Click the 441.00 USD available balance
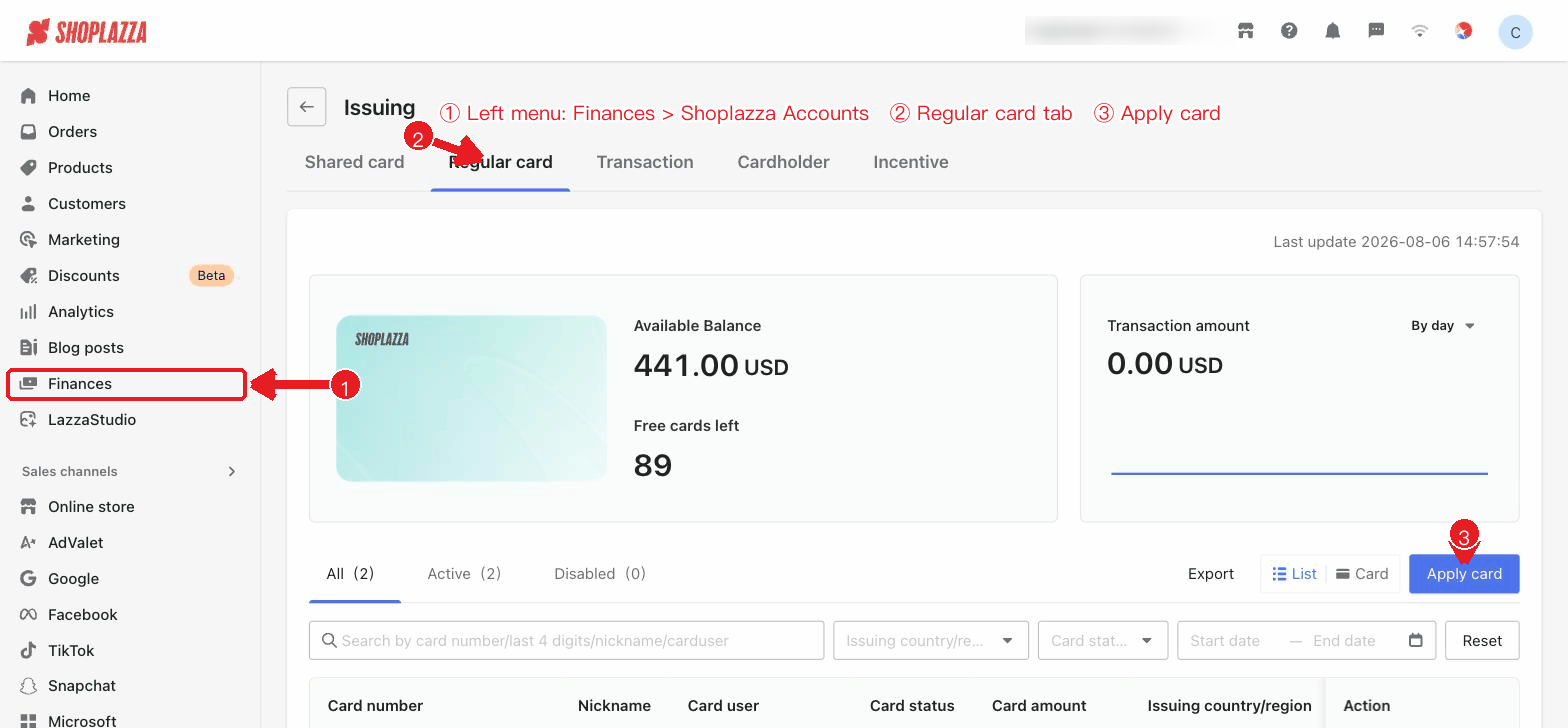 (x=711, y=366)
